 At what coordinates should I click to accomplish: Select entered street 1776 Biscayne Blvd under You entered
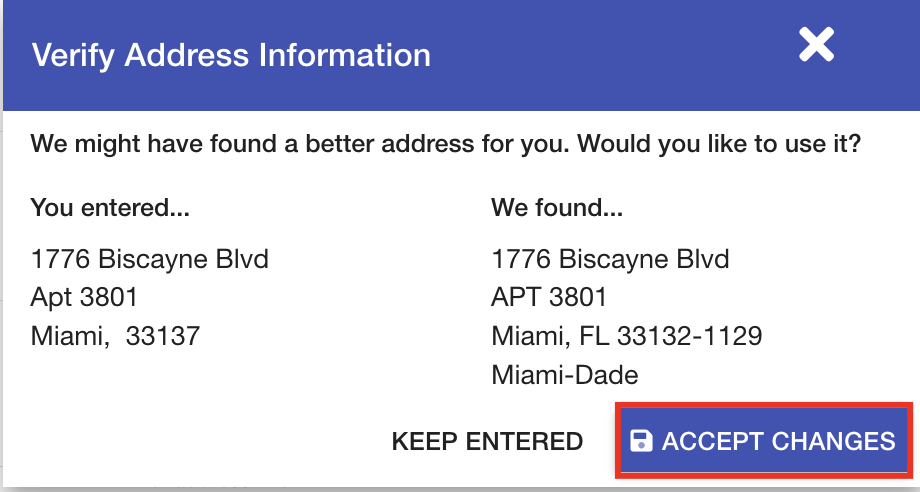pos(150,259)
